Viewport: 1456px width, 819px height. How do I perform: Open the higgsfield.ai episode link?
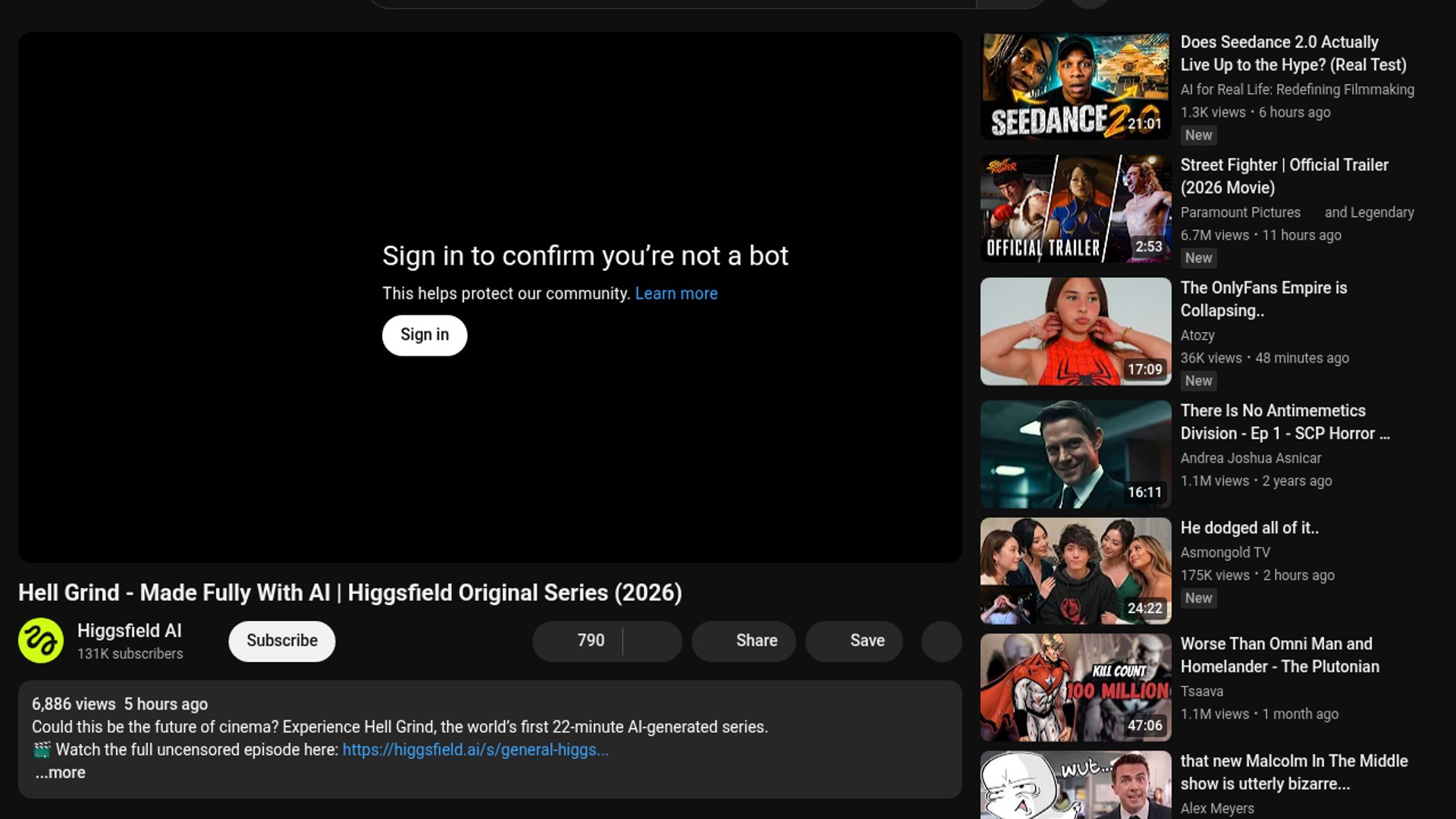click(x=475, y=750)
